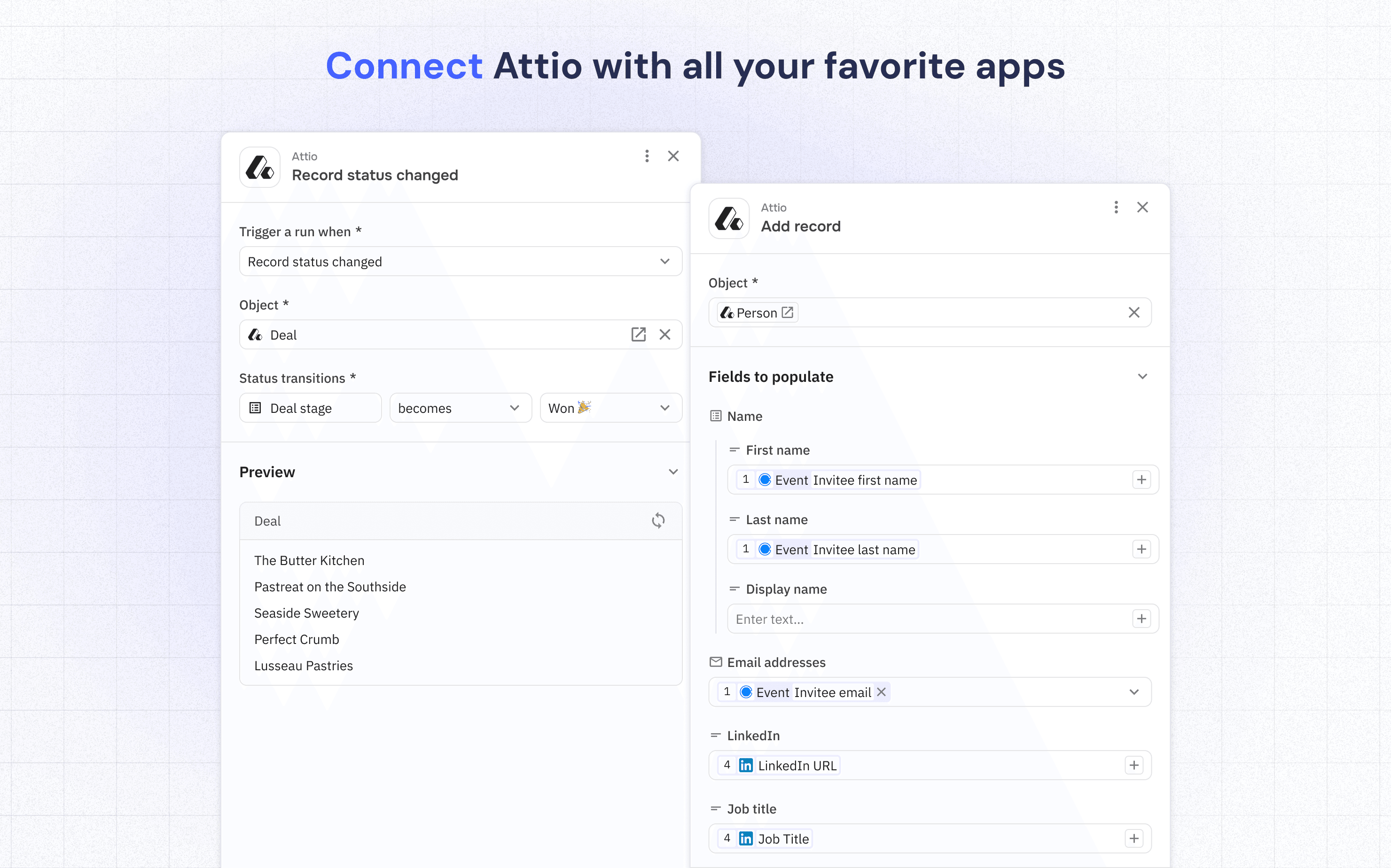Open the Add record three-dot menu

(x=1116, y=207)
